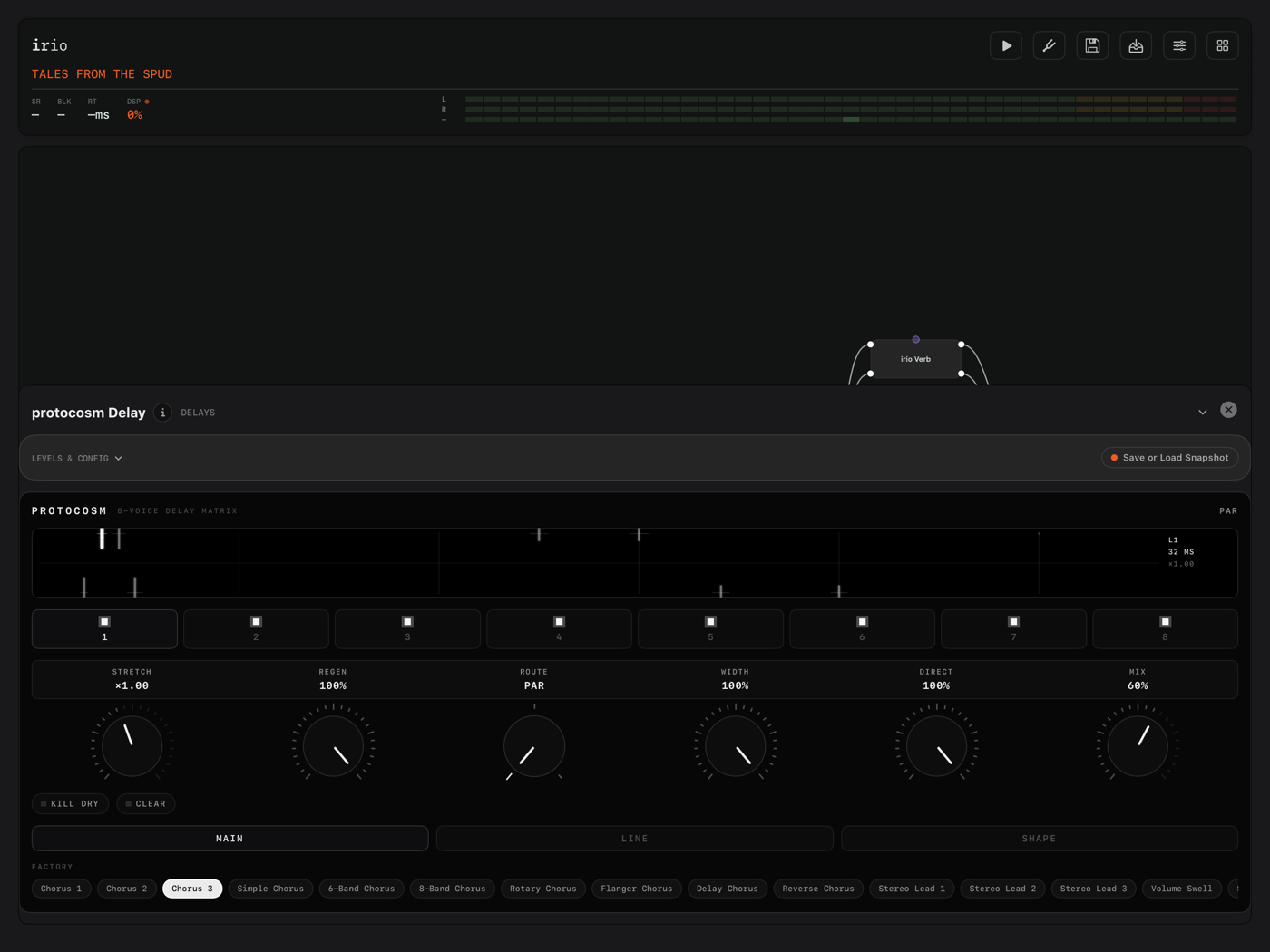Toggle Kill Dry
Image resolution: width=1270 pixels, height=952 pixels.
pyautogui.click(x=70, y=803)
